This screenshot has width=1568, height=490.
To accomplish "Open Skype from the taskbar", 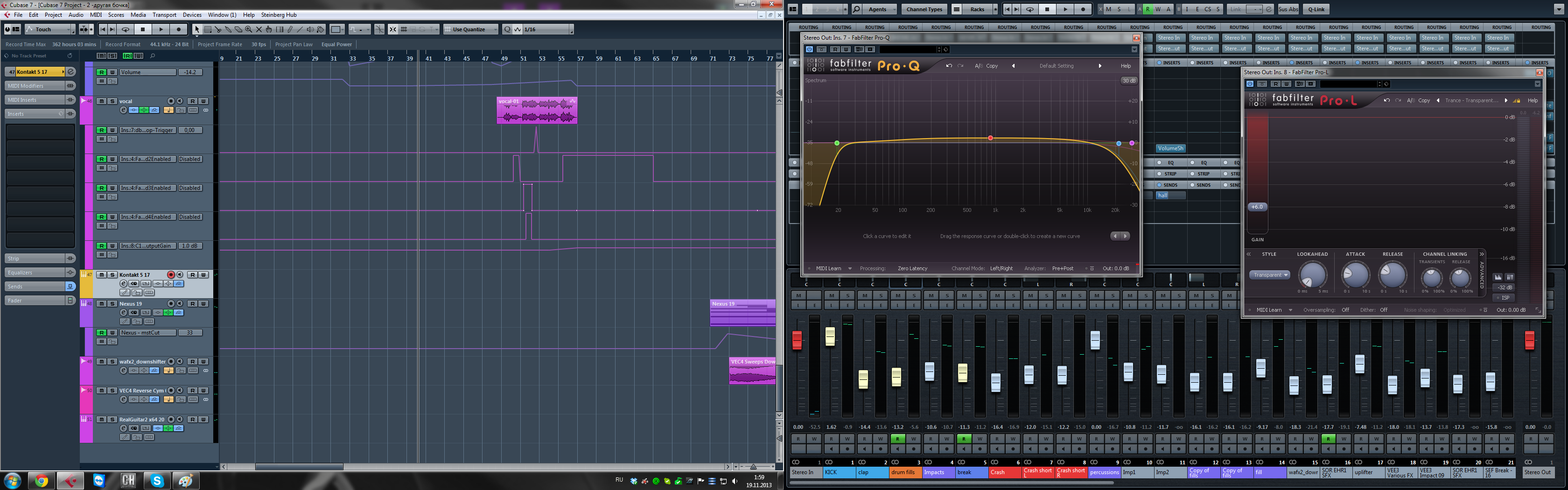I will tap(157, 481).
